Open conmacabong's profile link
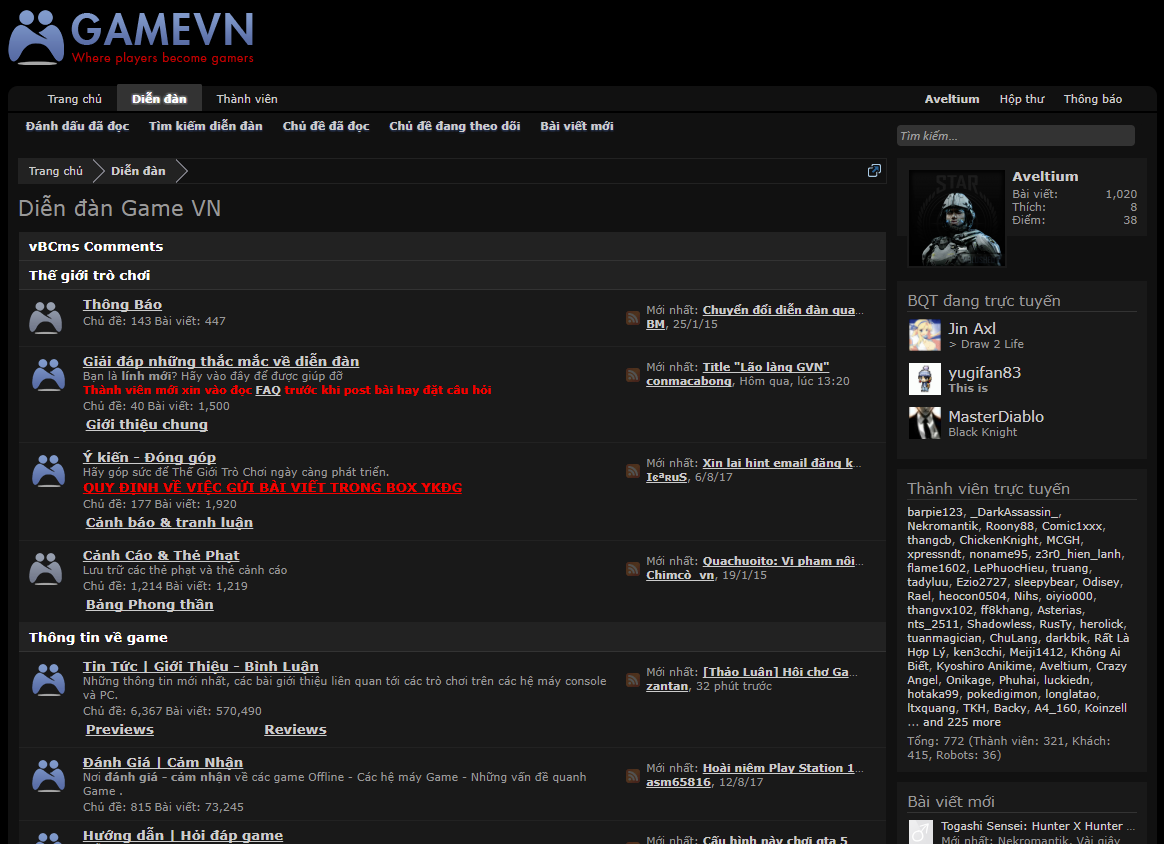 point(688,382)
